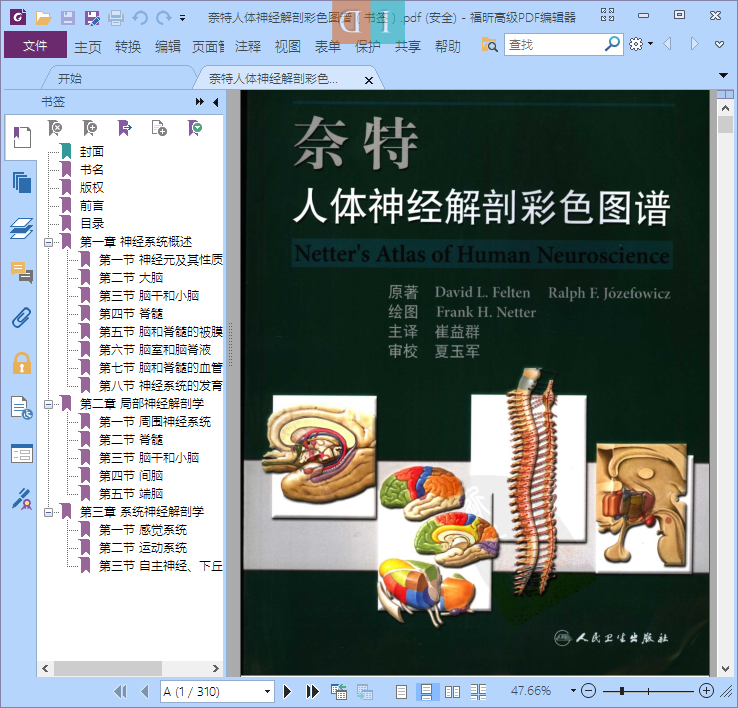Image resolution: width=738 pixels, height=708 pixels.
Task: Open the comments sidebar panel
Action: (22, 273)
